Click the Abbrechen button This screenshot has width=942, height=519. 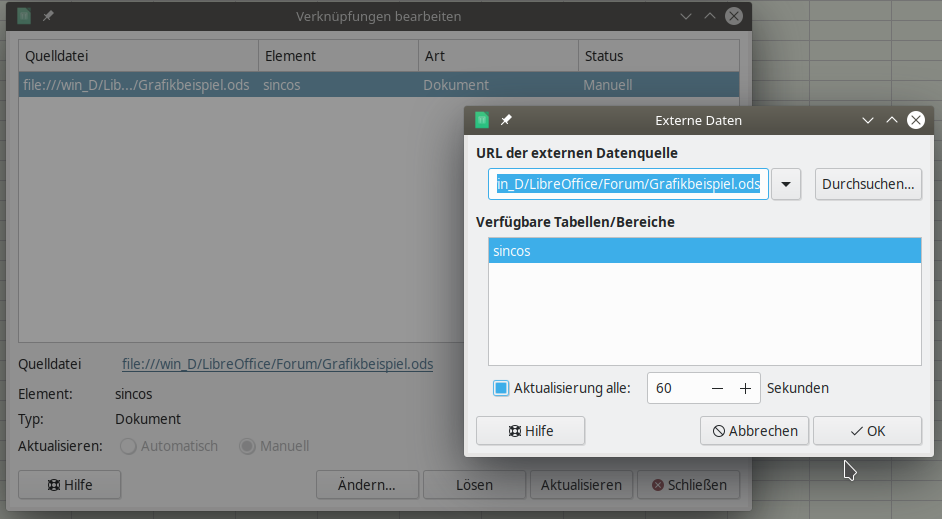pyautogui.click(x=755, y=431)
